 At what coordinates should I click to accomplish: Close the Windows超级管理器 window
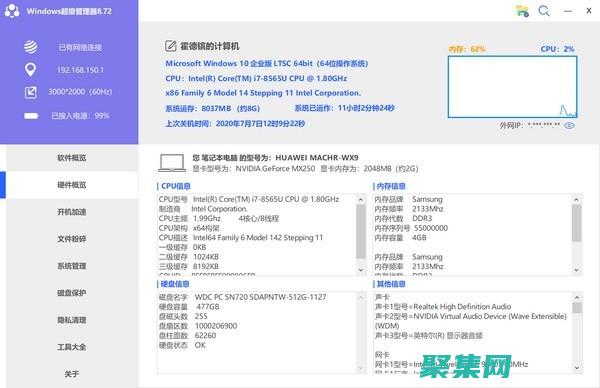(589, 11)
